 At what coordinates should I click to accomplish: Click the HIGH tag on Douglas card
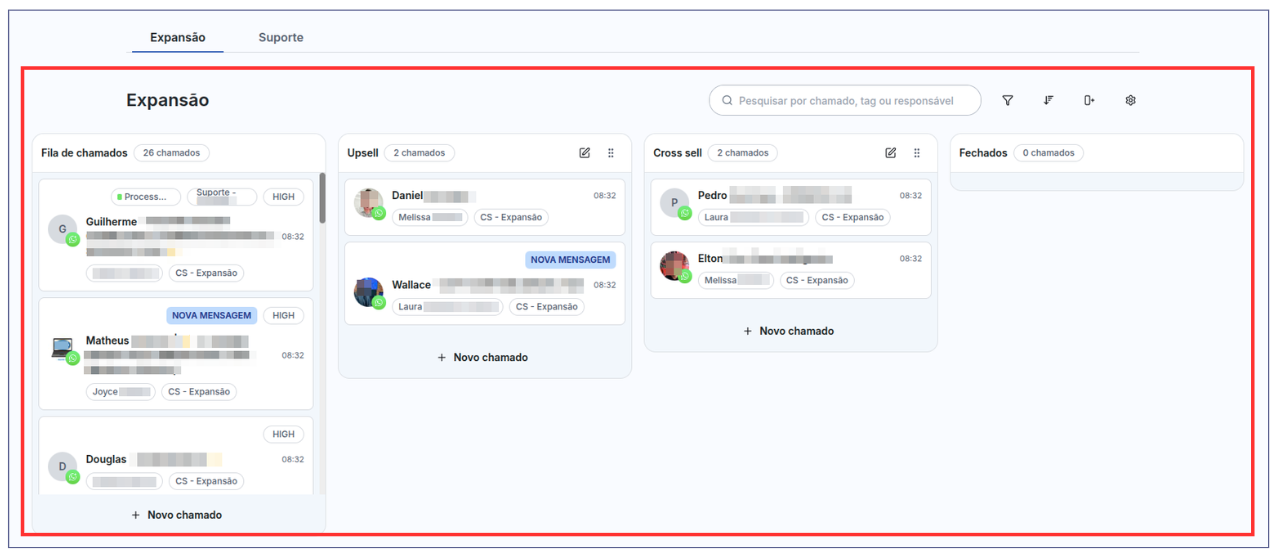(283, 434)
